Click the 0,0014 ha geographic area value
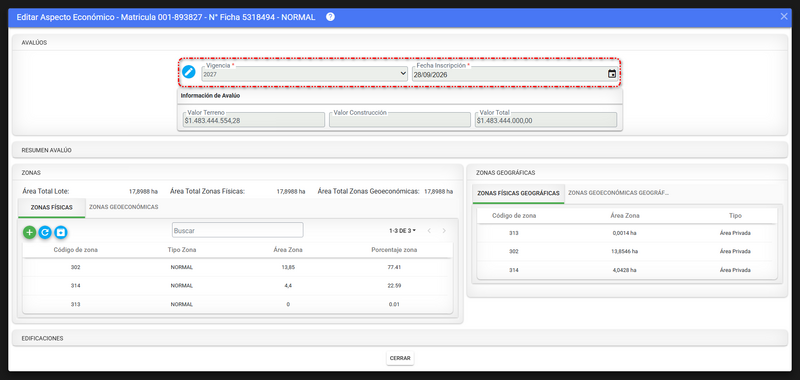This screenshot has width=800, height=380. pyautogui.click(x=624, y=233)
